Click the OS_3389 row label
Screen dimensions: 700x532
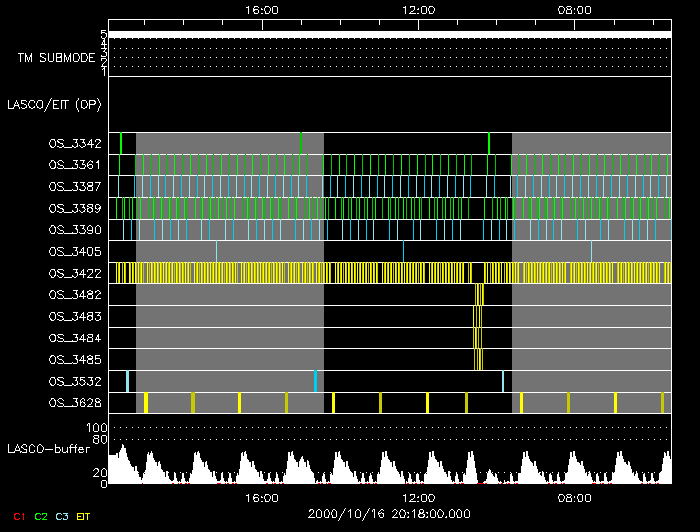pyautogui.click(x=74, y=208)
